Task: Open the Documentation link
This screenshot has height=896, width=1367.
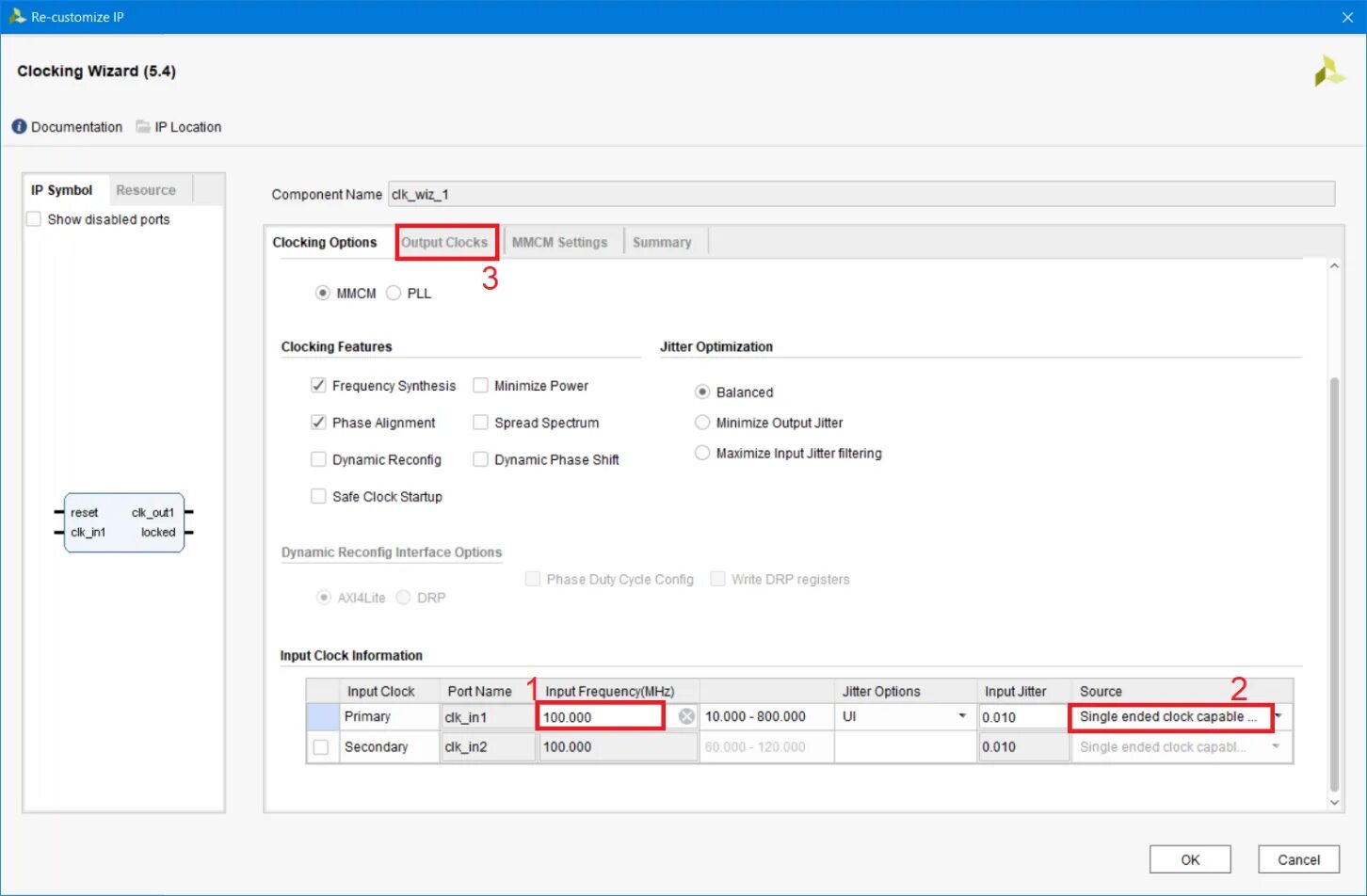Action: coord(76,126)
